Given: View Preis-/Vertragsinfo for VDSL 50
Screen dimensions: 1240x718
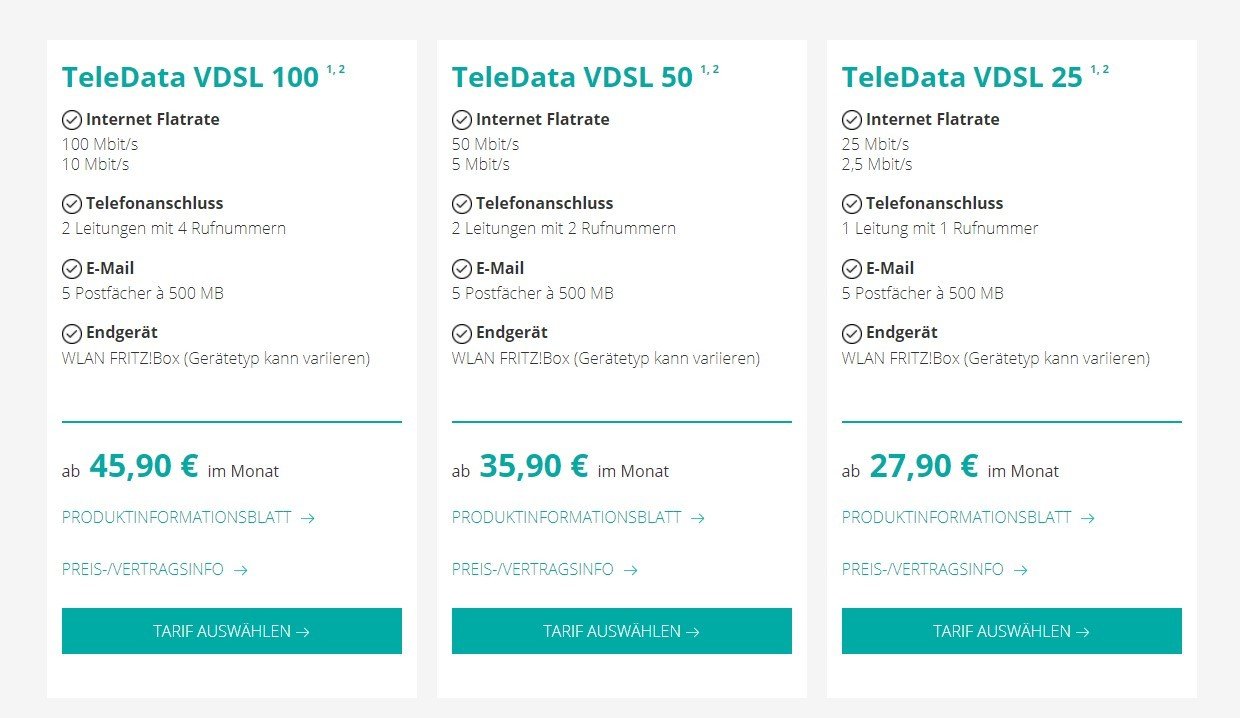Looking at the screenshot, I should [545, 570].
